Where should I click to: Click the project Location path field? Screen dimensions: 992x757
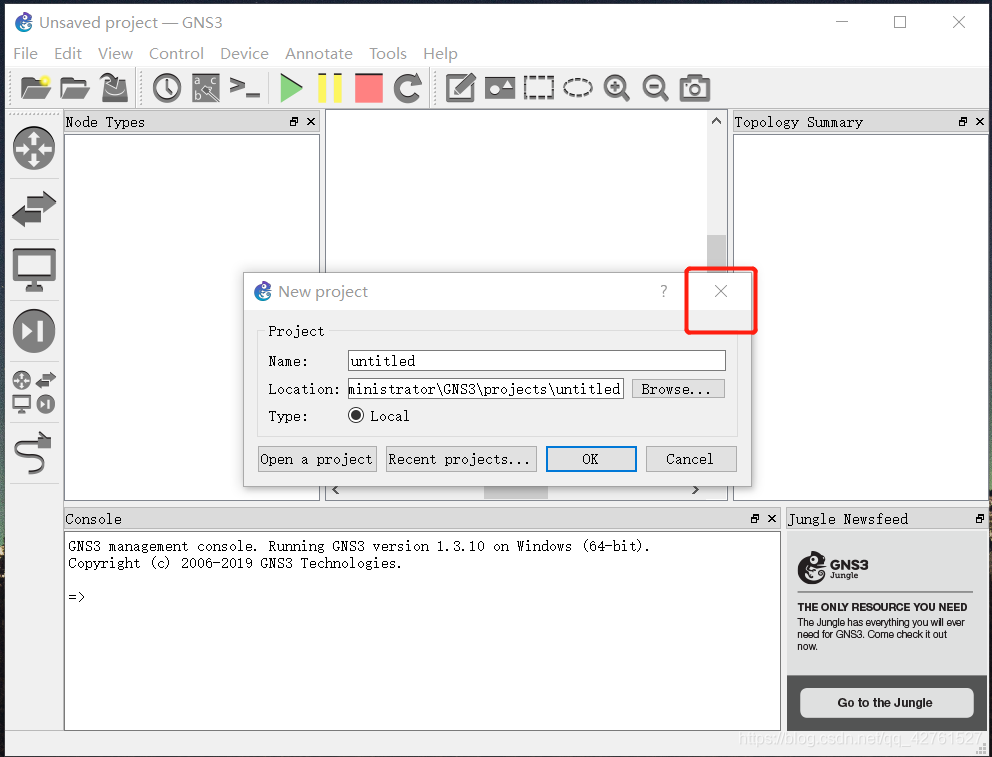[x=486, y=389]
